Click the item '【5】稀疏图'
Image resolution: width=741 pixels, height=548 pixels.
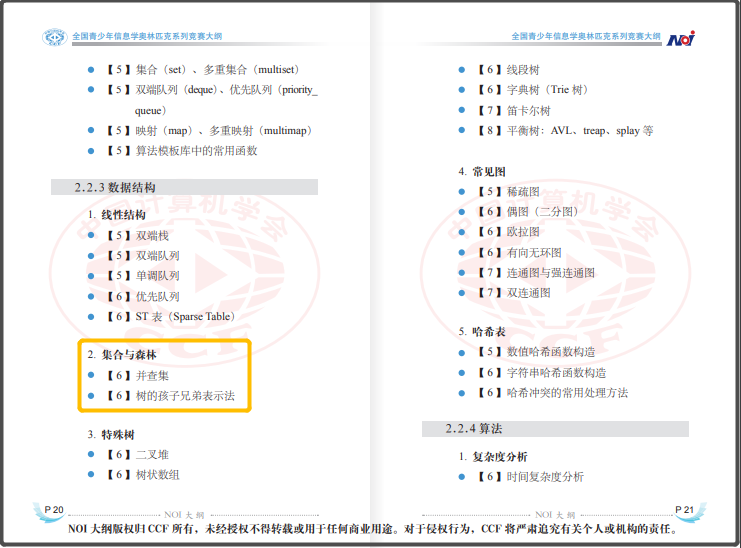pyautogui.click(x=508, y=191)
